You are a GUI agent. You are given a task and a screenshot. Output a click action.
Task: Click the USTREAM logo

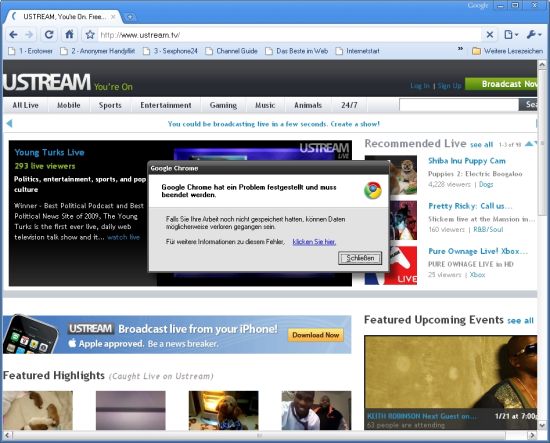click(47, 82)
